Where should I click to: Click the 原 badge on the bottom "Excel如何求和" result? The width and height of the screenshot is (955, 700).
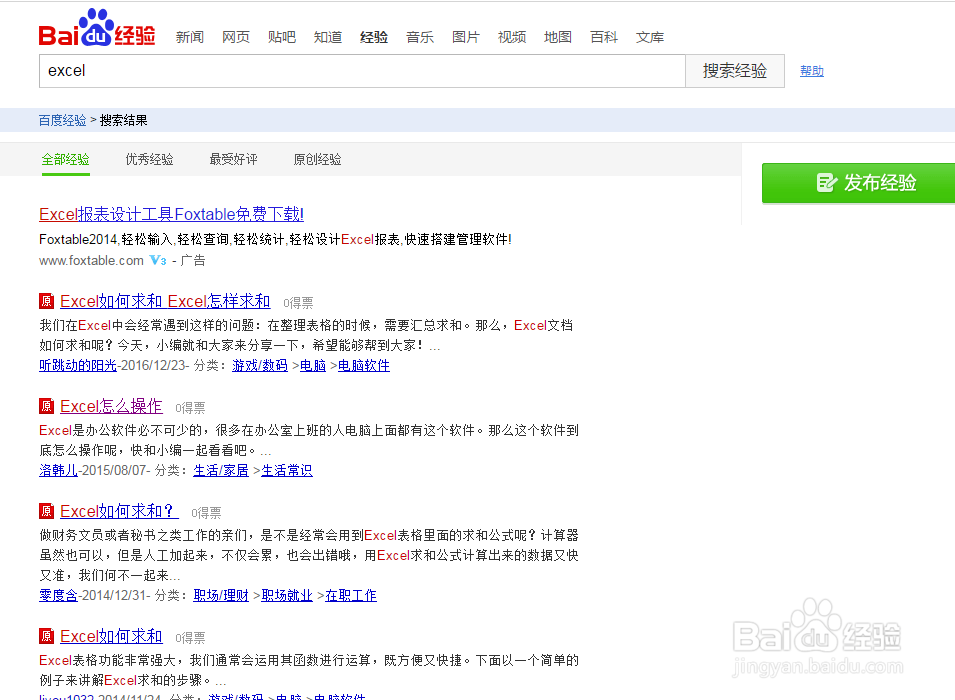46,636
